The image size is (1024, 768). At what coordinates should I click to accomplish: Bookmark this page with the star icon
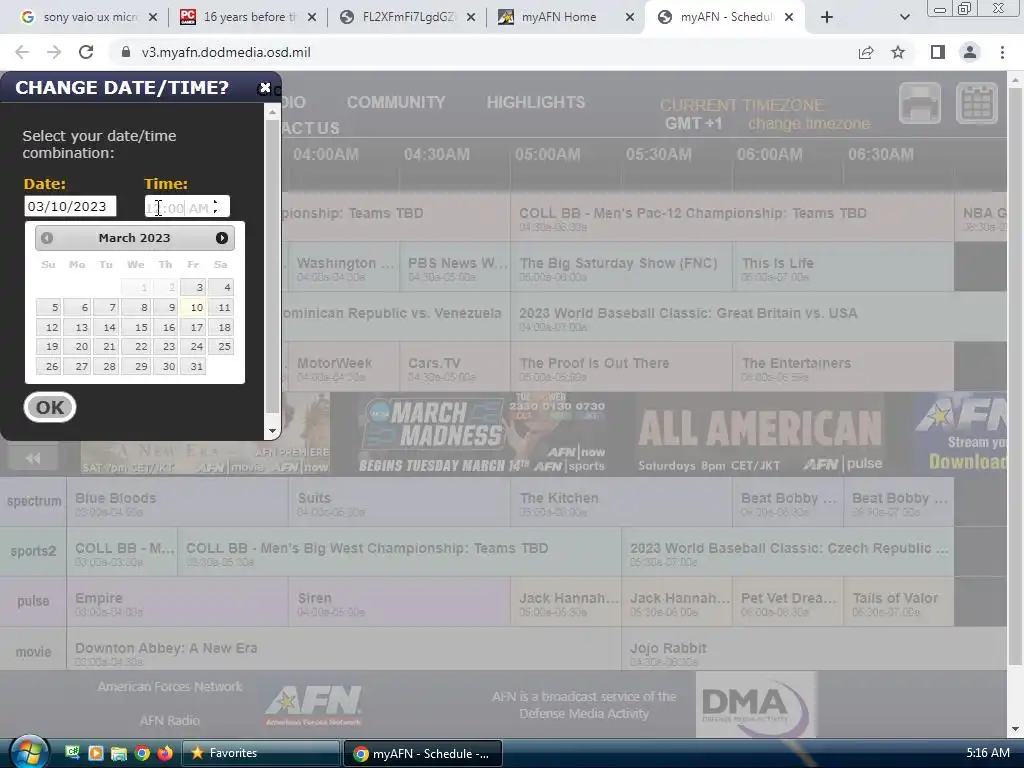click(x=898, y=52)
